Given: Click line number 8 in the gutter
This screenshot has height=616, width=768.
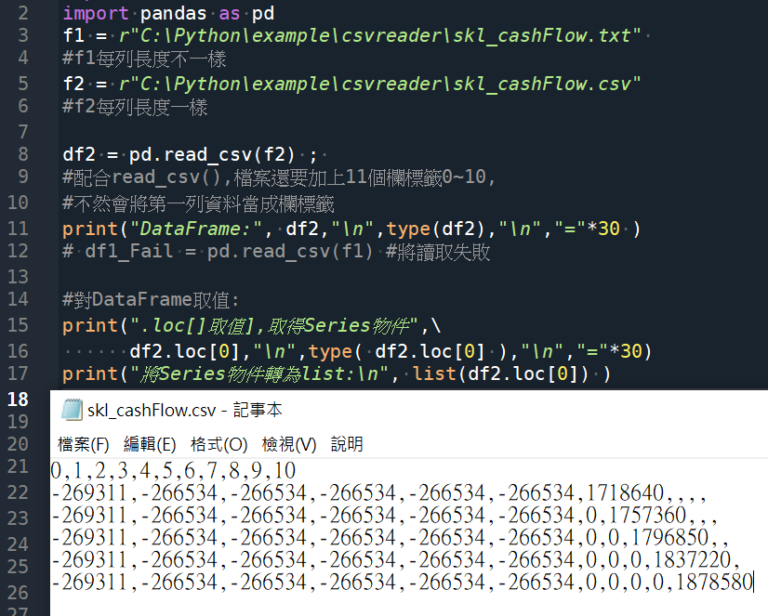Looking at the screenshot, I should 23,154.
